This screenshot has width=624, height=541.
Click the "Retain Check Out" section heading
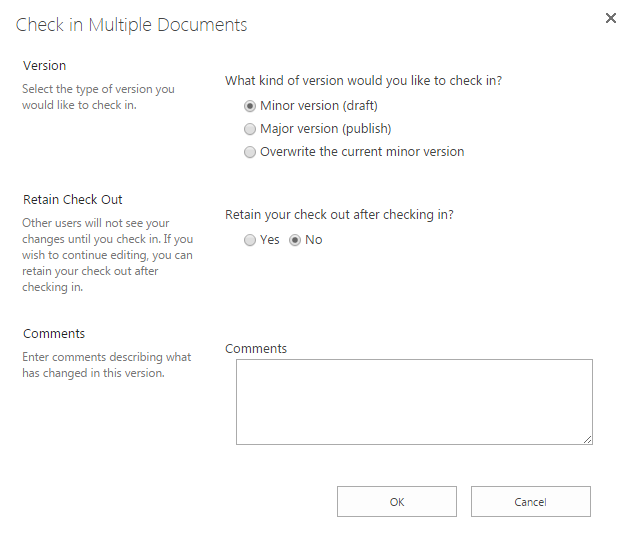point(72,199)
